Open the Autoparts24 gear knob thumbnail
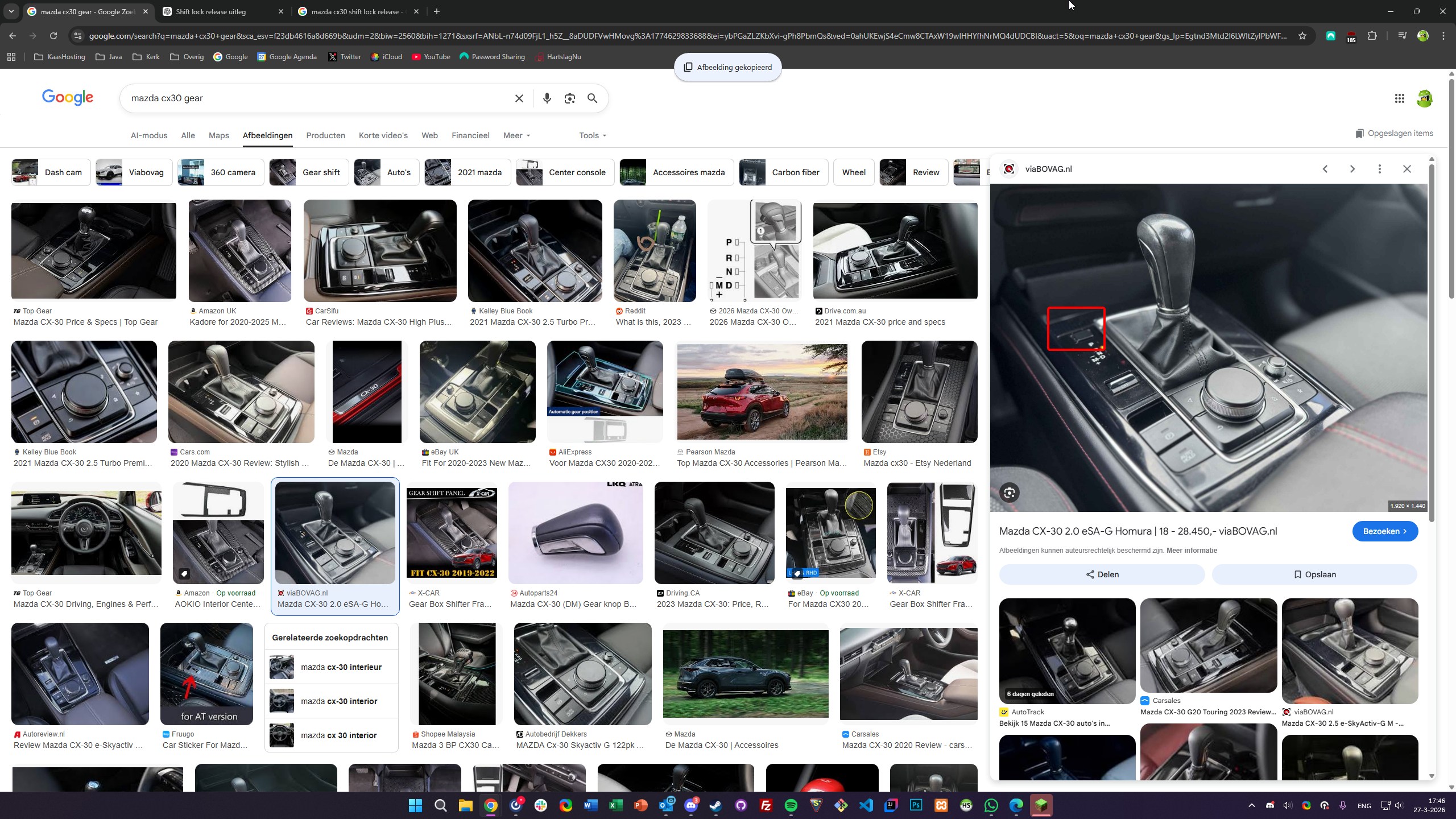The height and width of the screenshot is (819, 1456). click(x=575, y=533)
